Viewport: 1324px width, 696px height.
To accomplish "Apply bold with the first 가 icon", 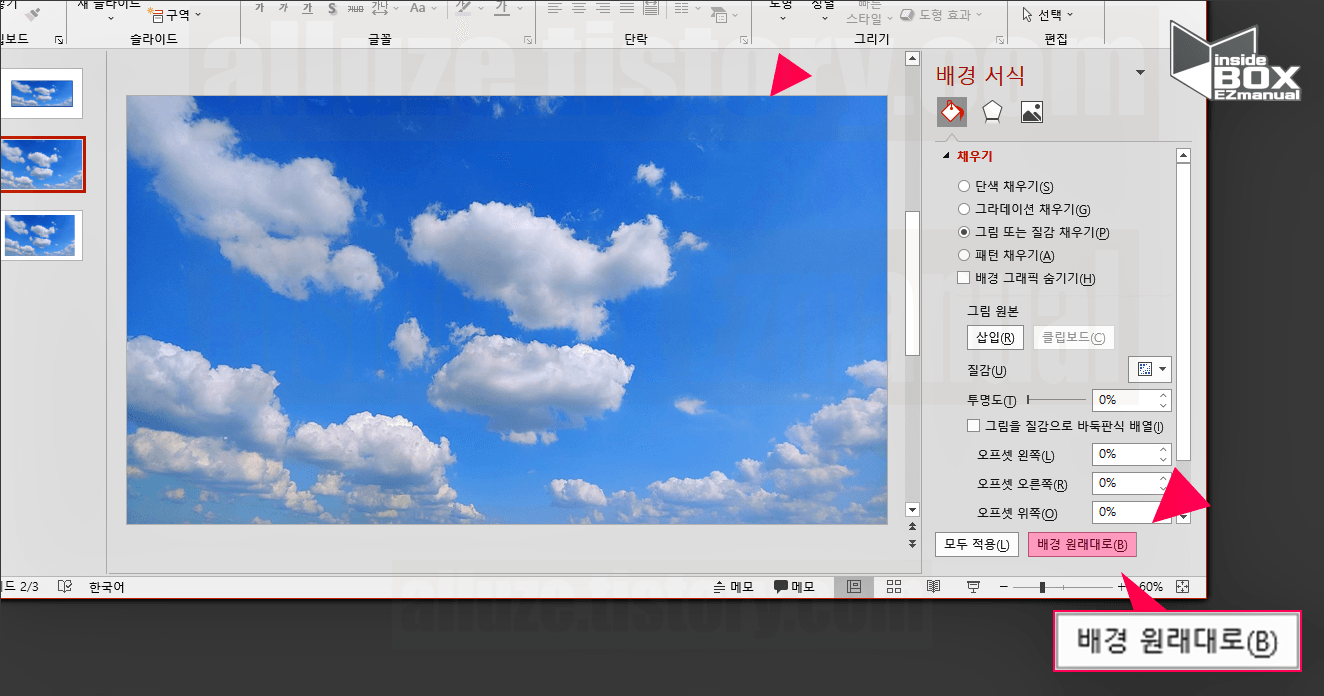I will click(x=260, y=8).
